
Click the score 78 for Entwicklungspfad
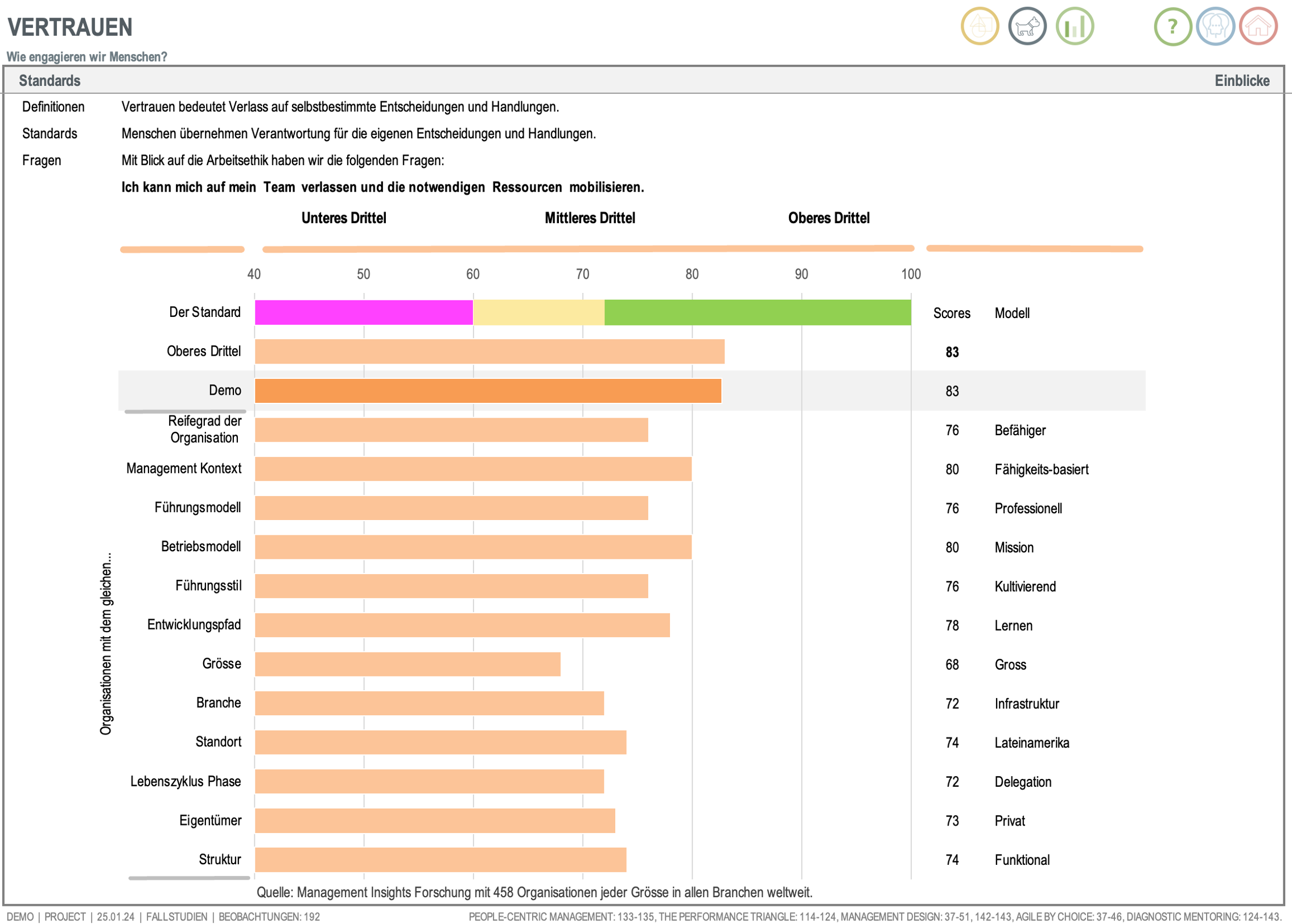coord(952,626)
